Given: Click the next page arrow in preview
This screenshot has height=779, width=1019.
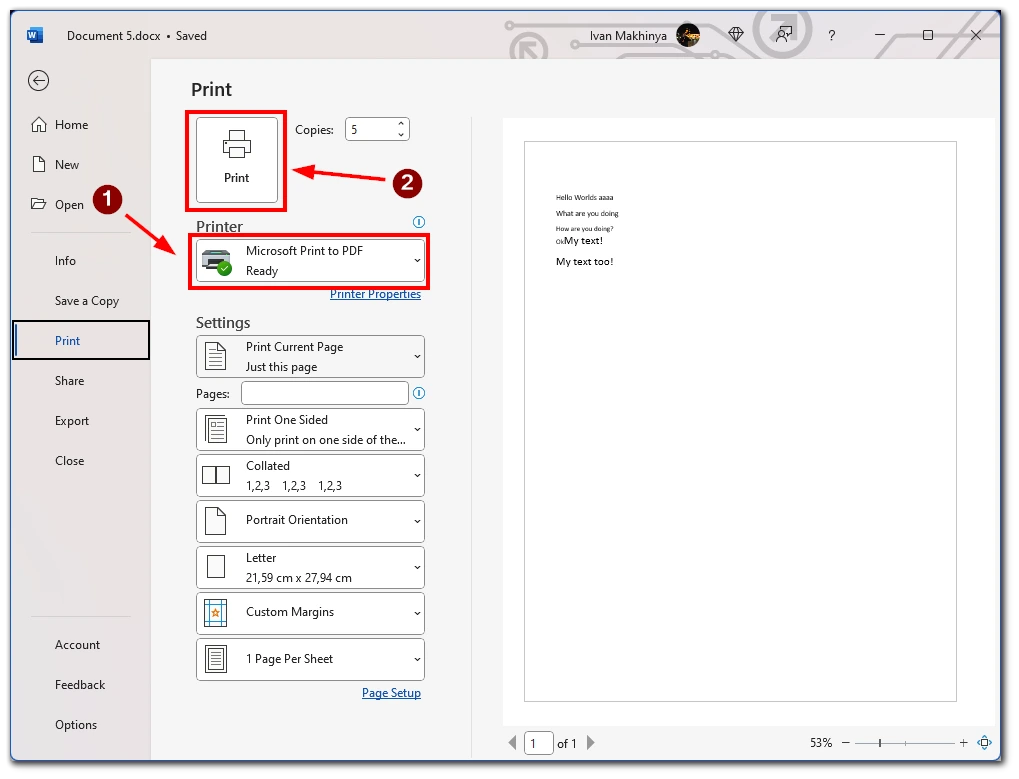Looking at the screenshot, I should 590,743.
